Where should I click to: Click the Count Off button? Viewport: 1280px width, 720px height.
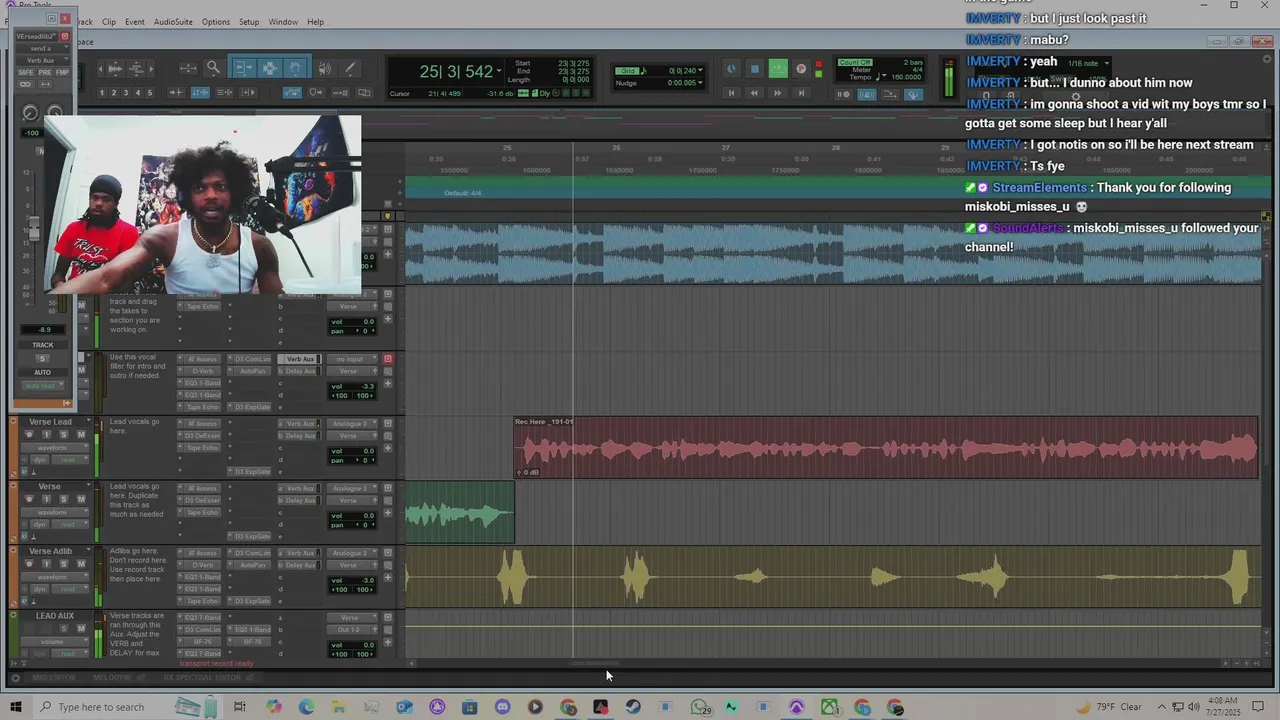[x=855, y=63]
